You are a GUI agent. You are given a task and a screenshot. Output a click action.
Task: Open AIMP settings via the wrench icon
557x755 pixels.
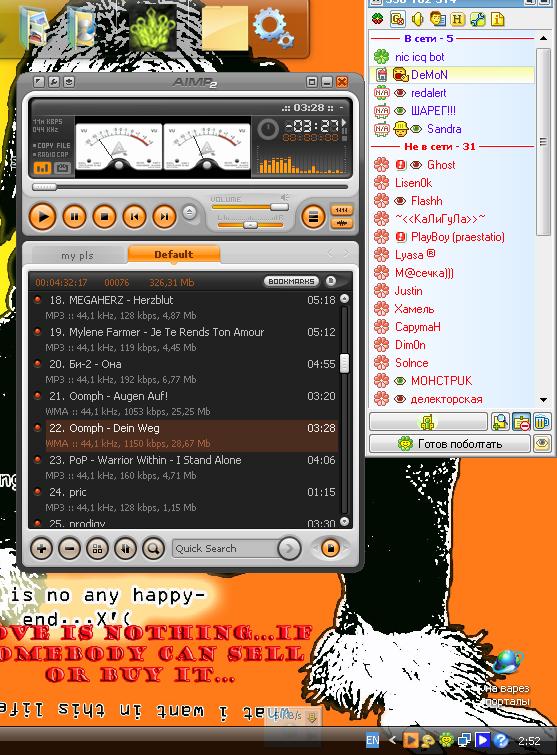(x=53, y=82)
